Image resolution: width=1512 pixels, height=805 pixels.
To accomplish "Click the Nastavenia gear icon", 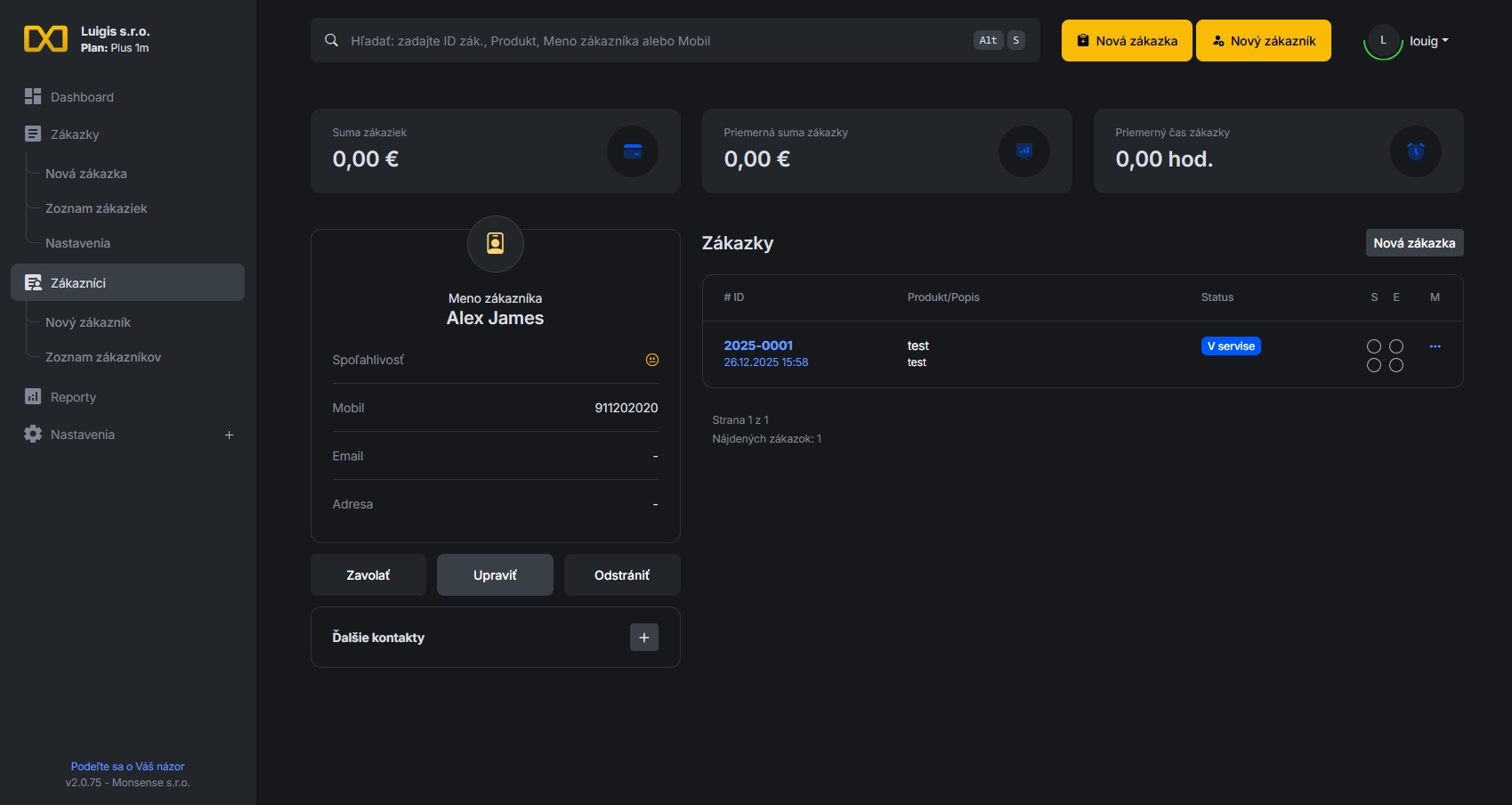I will click(x=33, y=435).
